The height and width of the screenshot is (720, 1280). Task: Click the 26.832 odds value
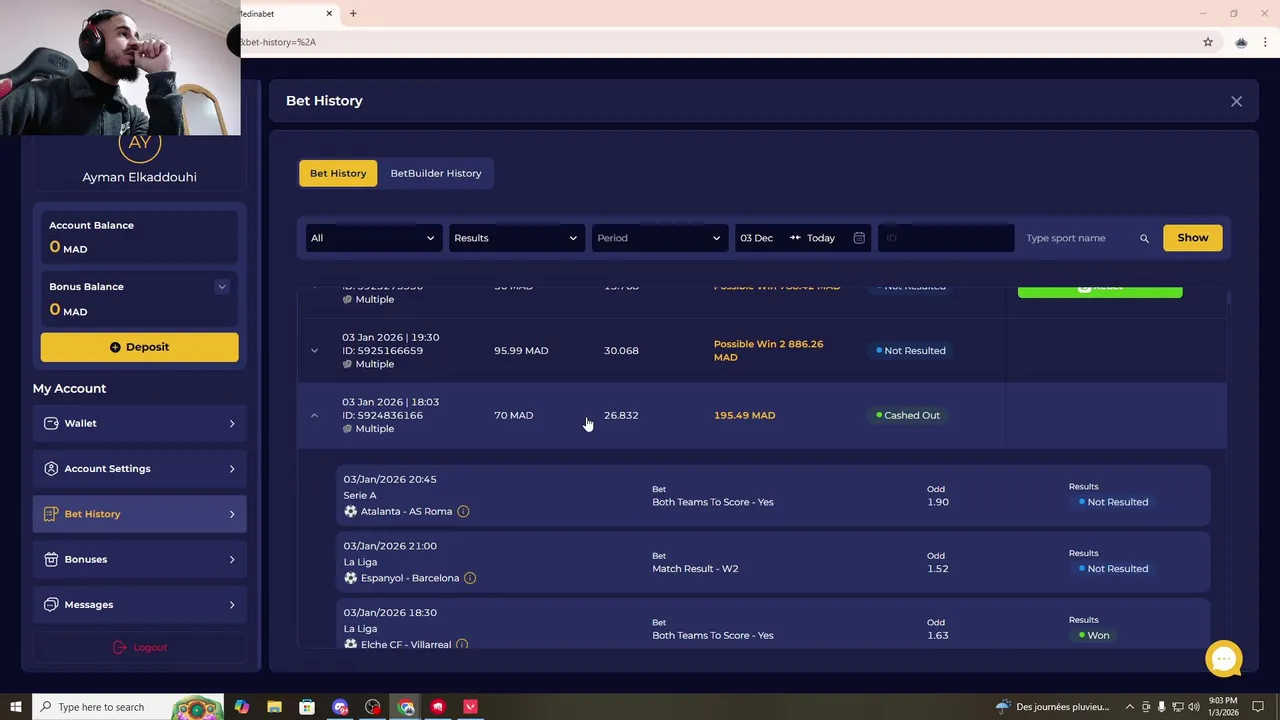click(x=621, y=415)
